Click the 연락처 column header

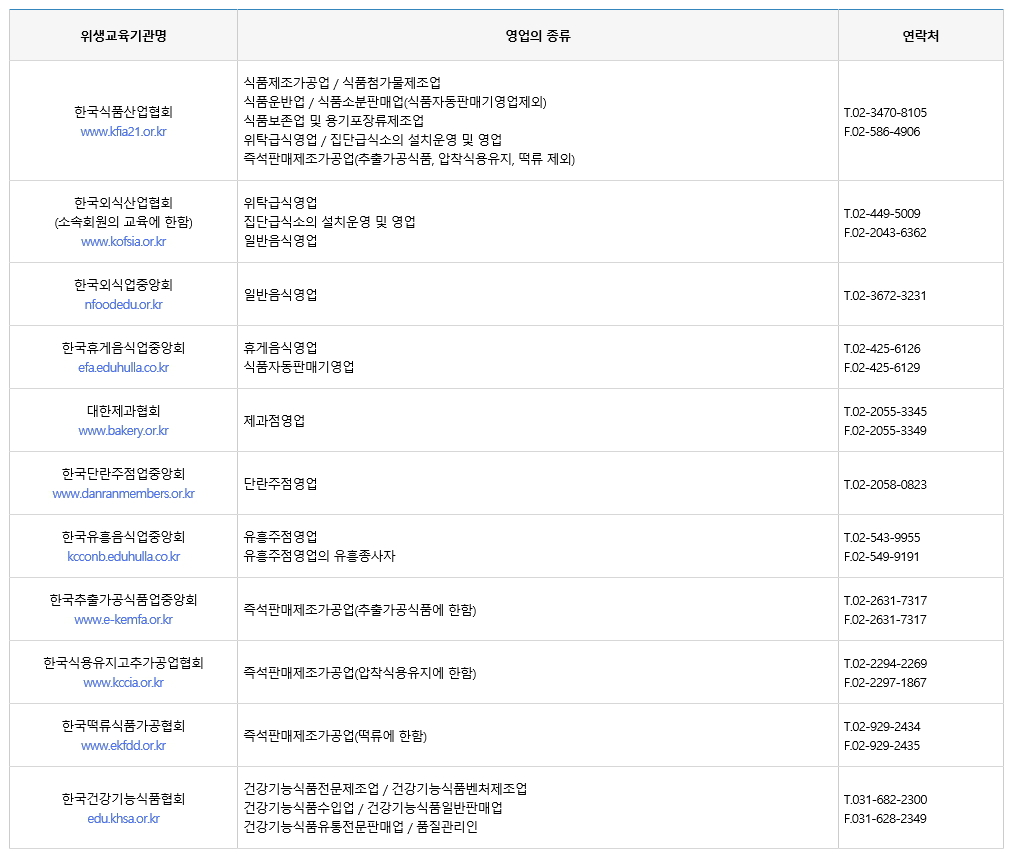pos(921,36)
